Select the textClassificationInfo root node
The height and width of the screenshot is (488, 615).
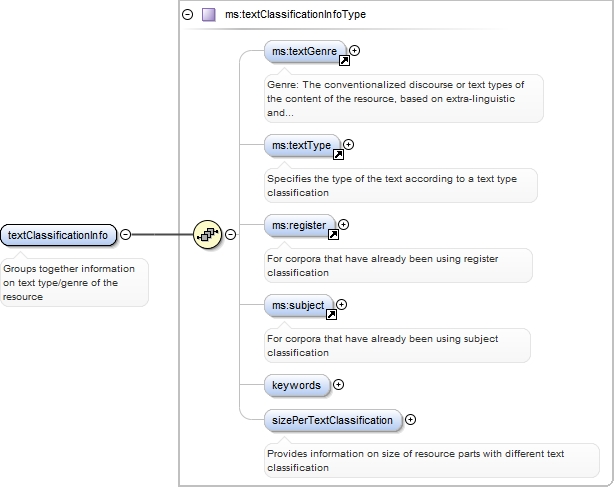point(58,235)
